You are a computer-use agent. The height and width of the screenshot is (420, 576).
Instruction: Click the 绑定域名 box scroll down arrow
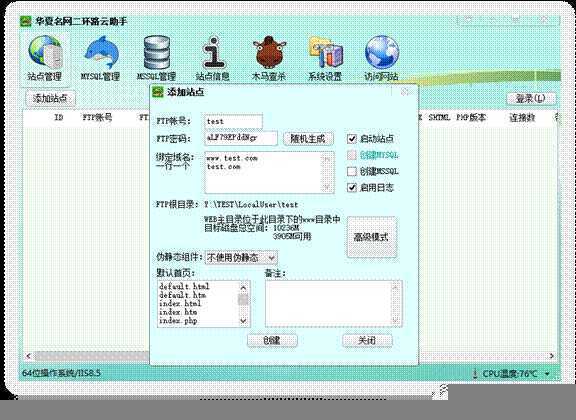327,187
